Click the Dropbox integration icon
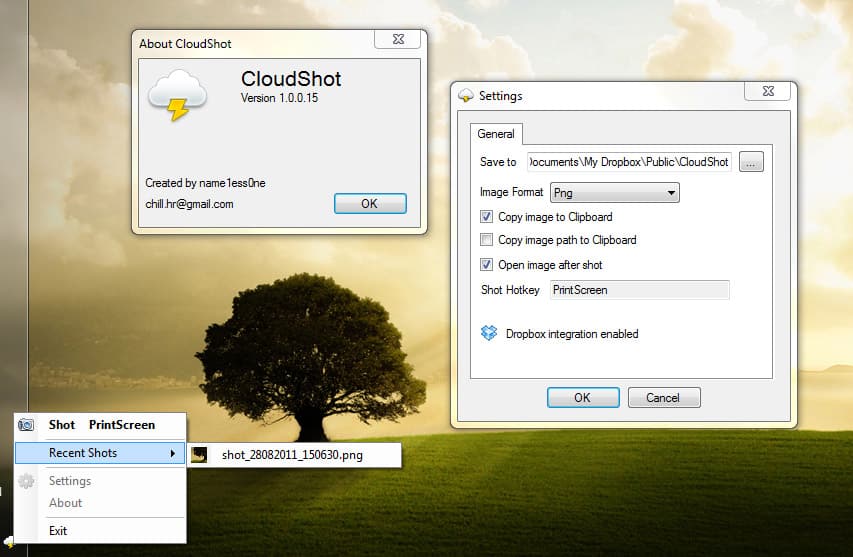 tap(489, 333)
